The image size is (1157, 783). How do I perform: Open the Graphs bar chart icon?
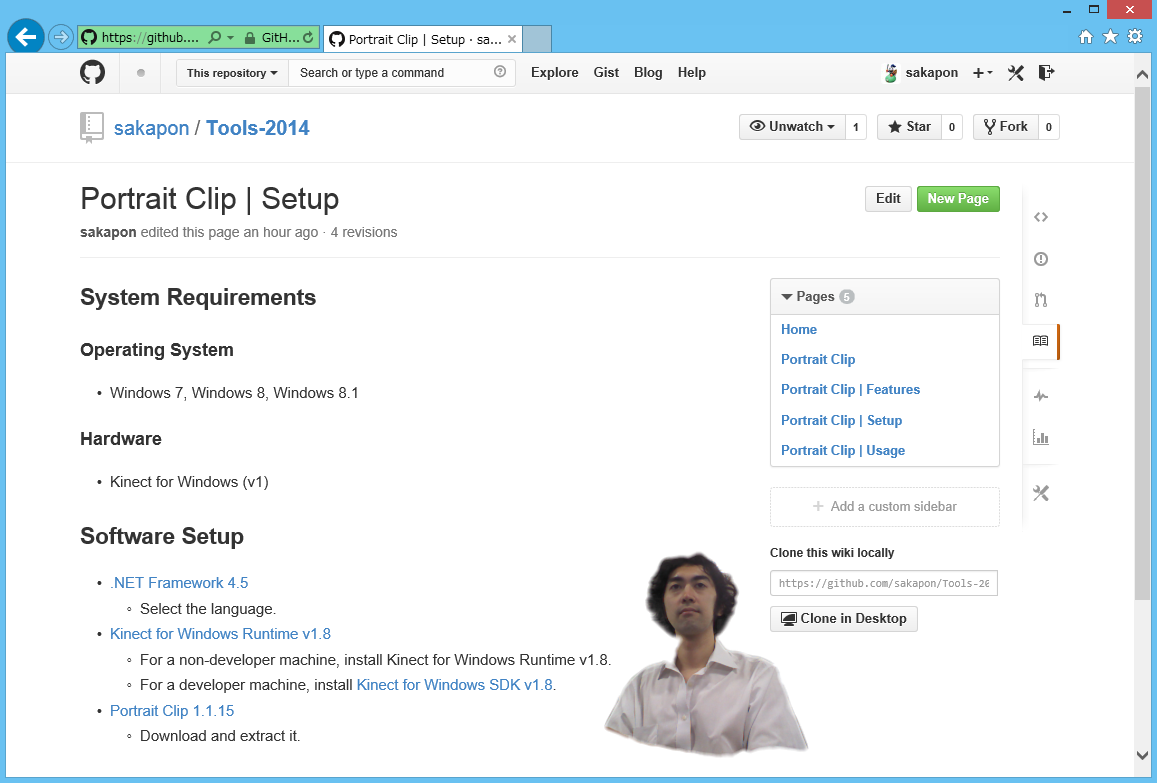[1040, 437]
